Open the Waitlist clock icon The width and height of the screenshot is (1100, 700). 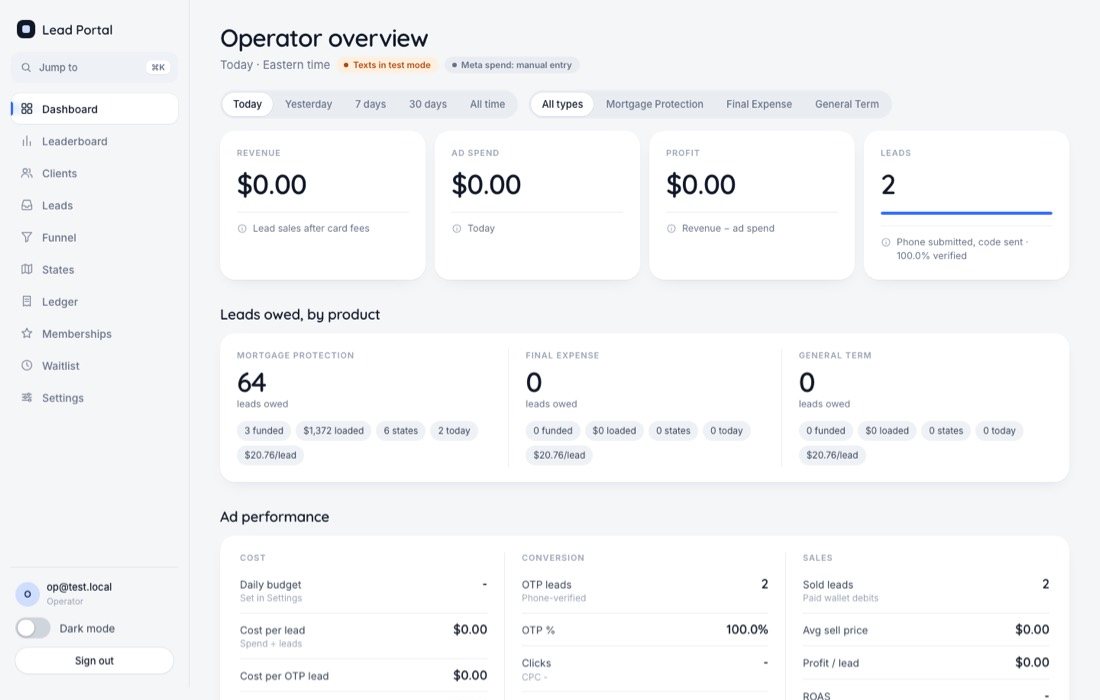[27, 365]
